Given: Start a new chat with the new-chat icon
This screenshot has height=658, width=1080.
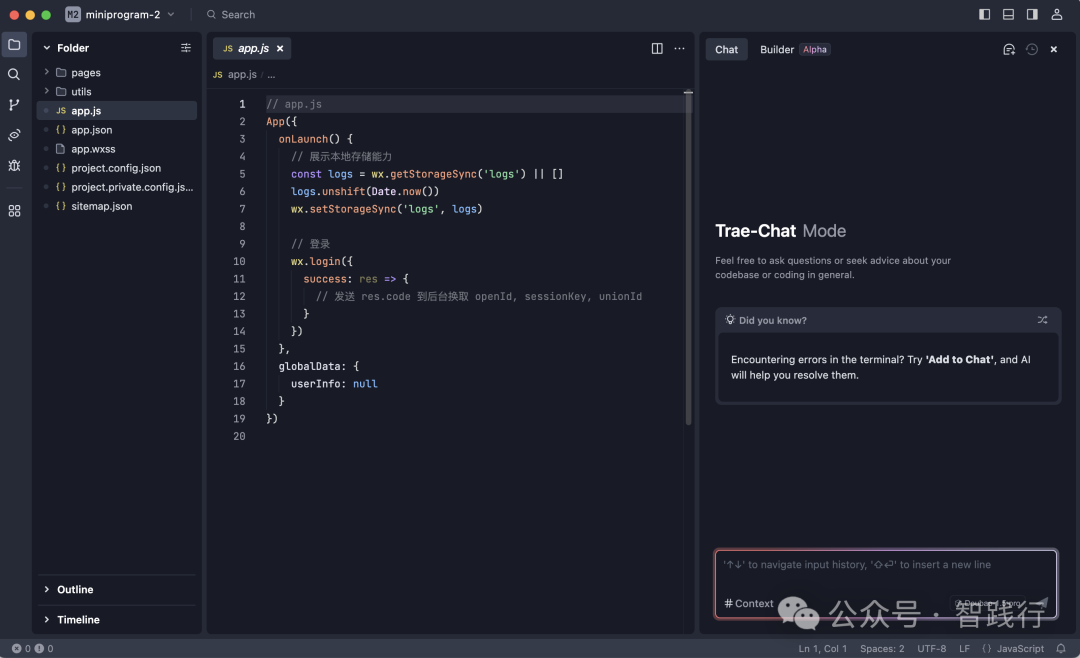Looking at the screenshot, I should tap(1009, 50).
